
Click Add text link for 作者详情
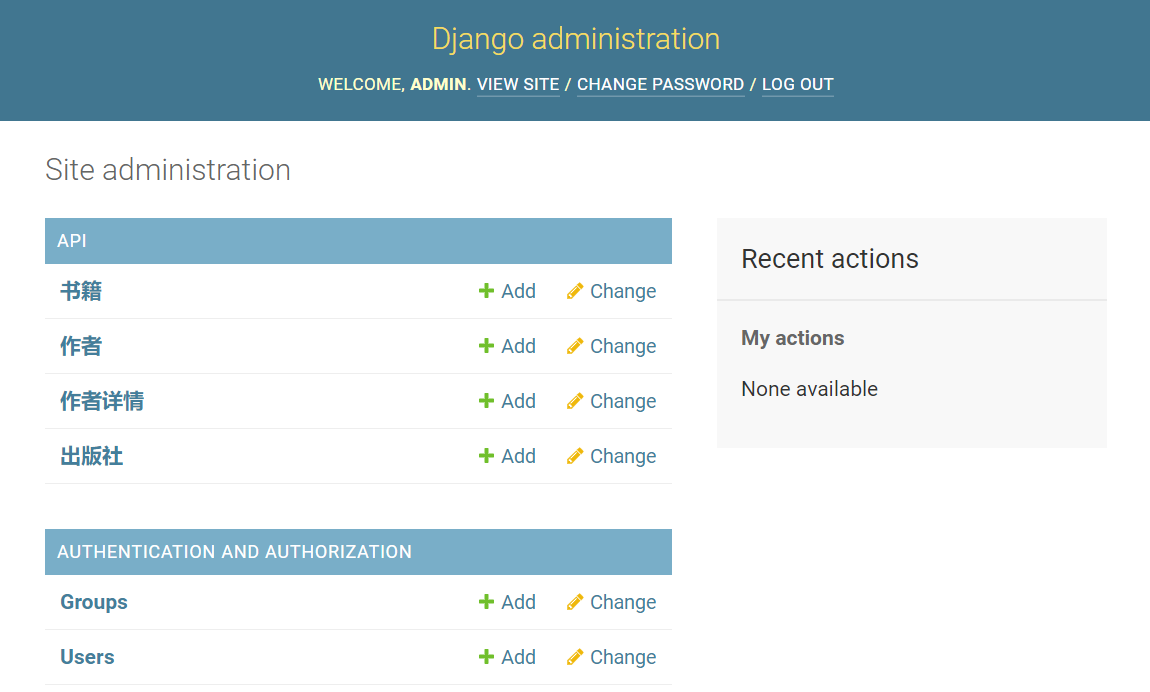coord(519,401)
